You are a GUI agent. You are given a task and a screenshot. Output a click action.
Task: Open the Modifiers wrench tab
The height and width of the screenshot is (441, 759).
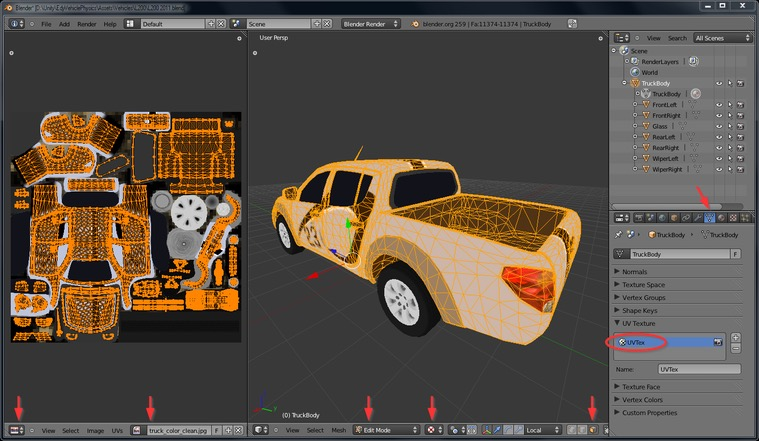pyautogui.click(x=697, y=217)
